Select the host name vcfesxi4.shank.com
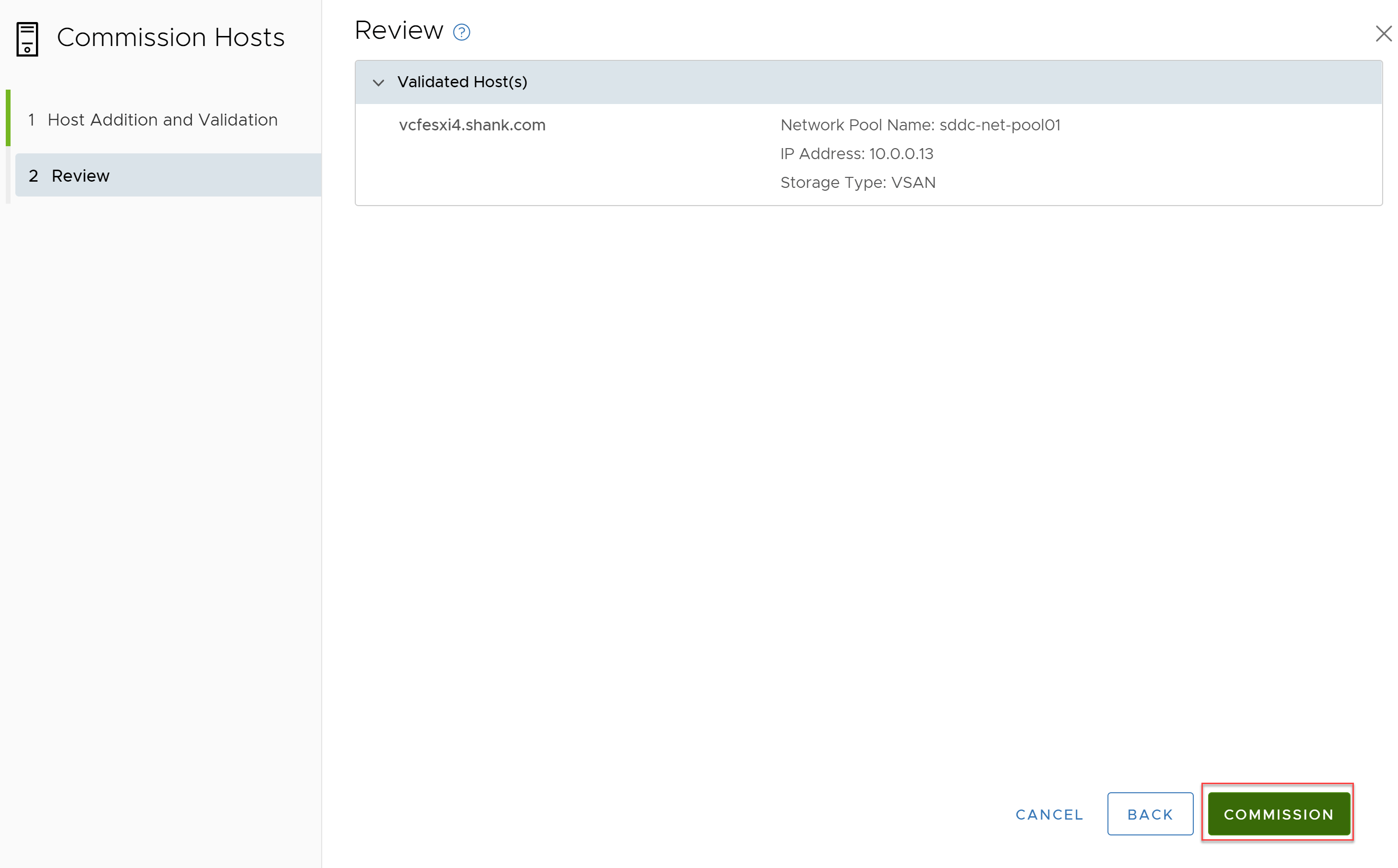Viewport: 1398px width, 868px height. 472,125
